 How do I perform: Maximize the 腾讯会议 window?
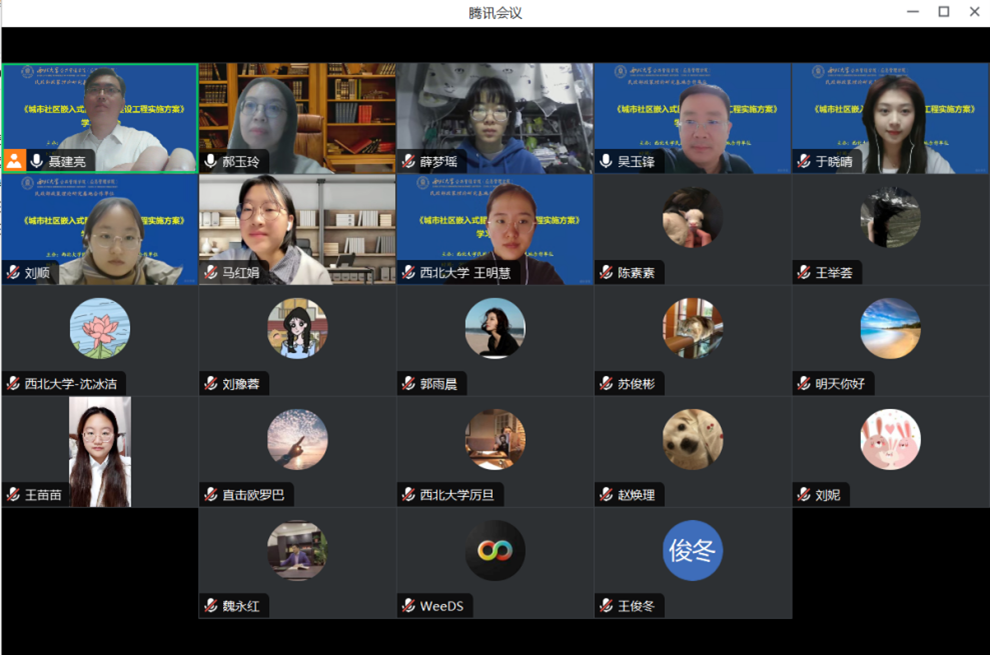pyautogui.click(x=943, y=12)
